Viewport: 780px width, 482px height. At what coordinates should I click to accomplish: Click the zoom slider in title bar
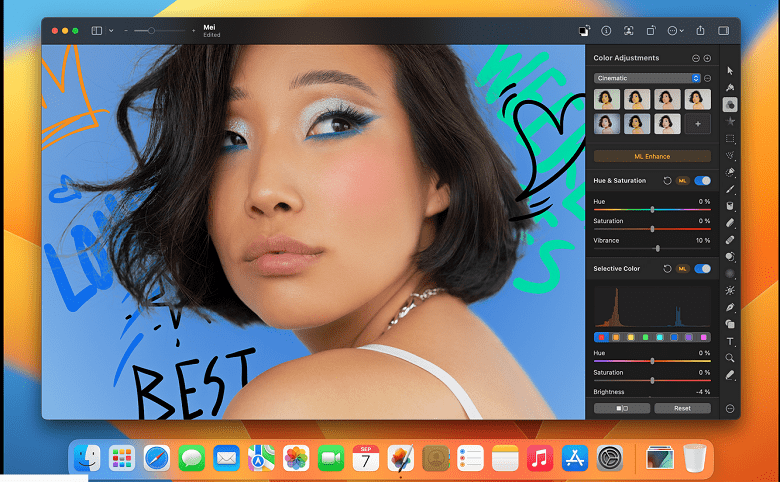point(159,31)
